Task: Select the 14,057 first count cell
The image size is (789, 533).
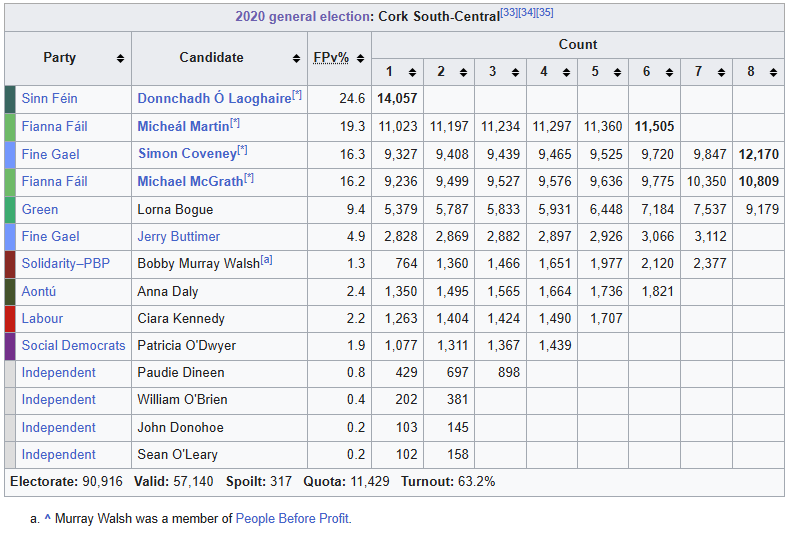Action: click(398, 99)
